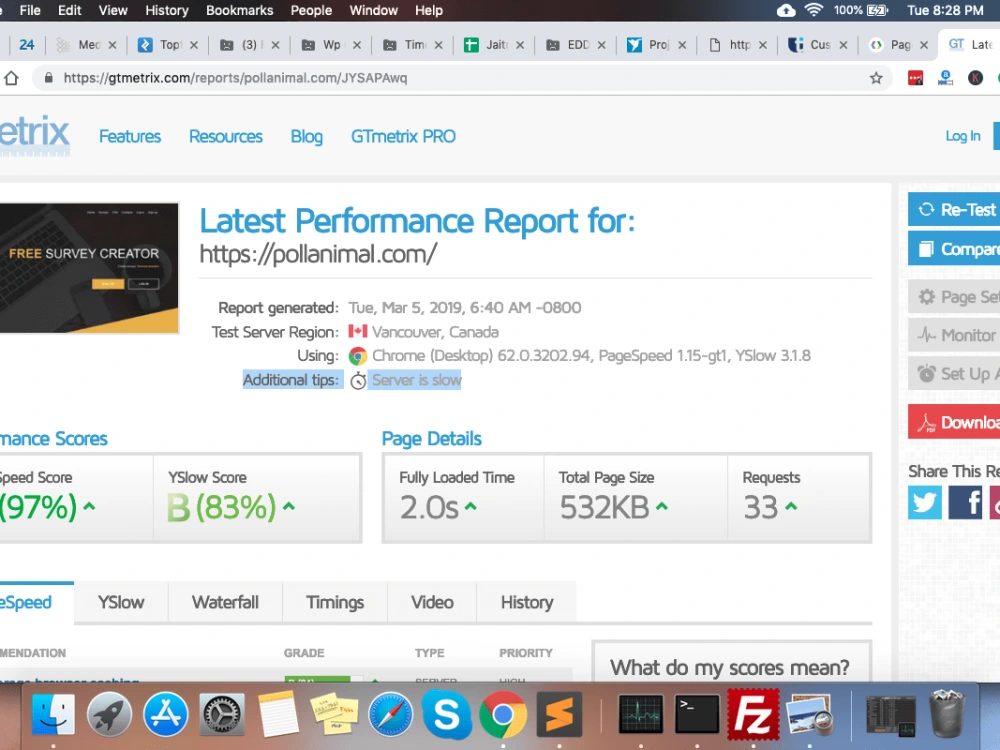
Task: Open Stickies in the dock
Action: 334,714
